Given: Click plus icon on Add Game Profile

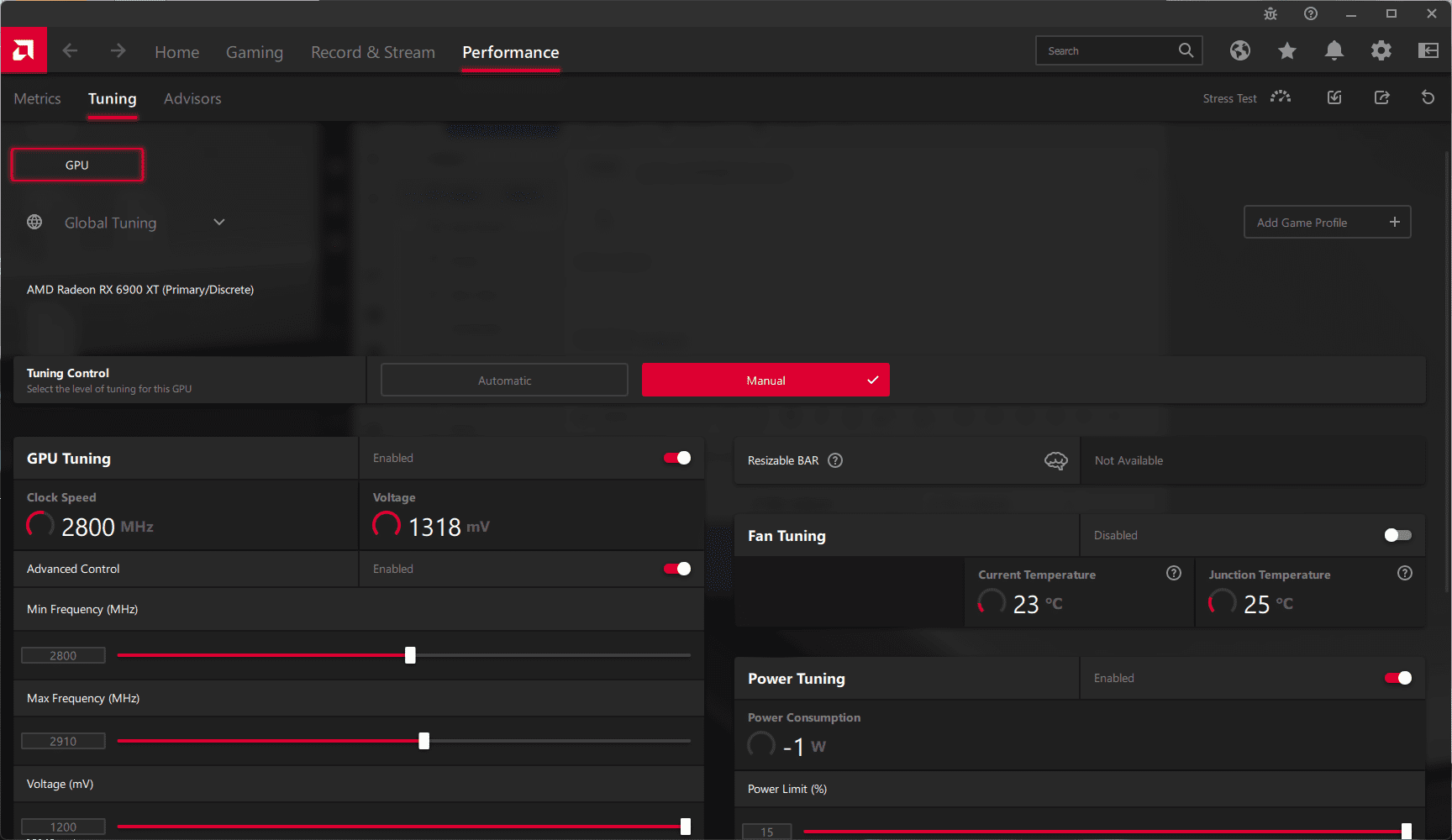Looking at the screenshot, I should click(1395, 222).
